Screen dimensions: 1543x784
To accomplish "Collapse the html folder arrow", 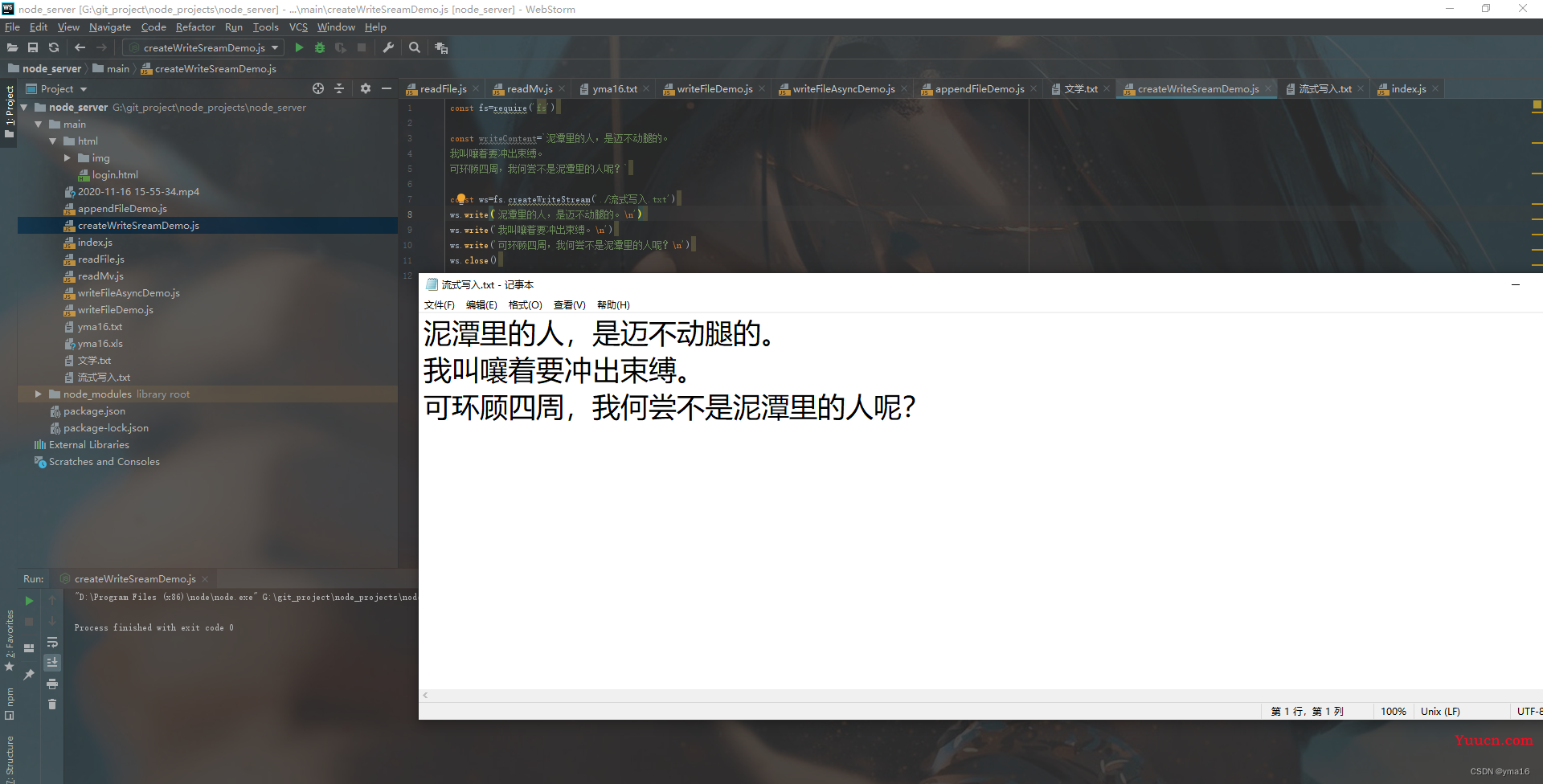I will (53, 141).
